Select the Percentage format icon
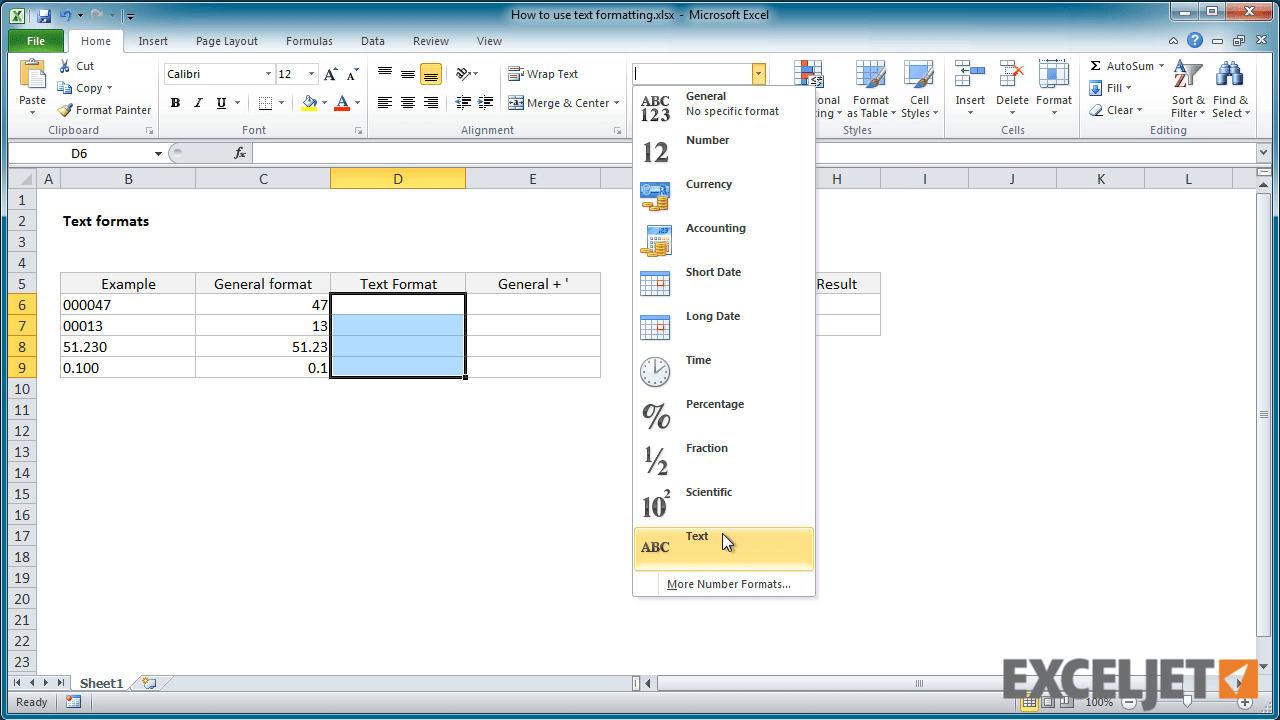Image resolution: width=1280 pixels, height=720 pixels. coord(655,415)
